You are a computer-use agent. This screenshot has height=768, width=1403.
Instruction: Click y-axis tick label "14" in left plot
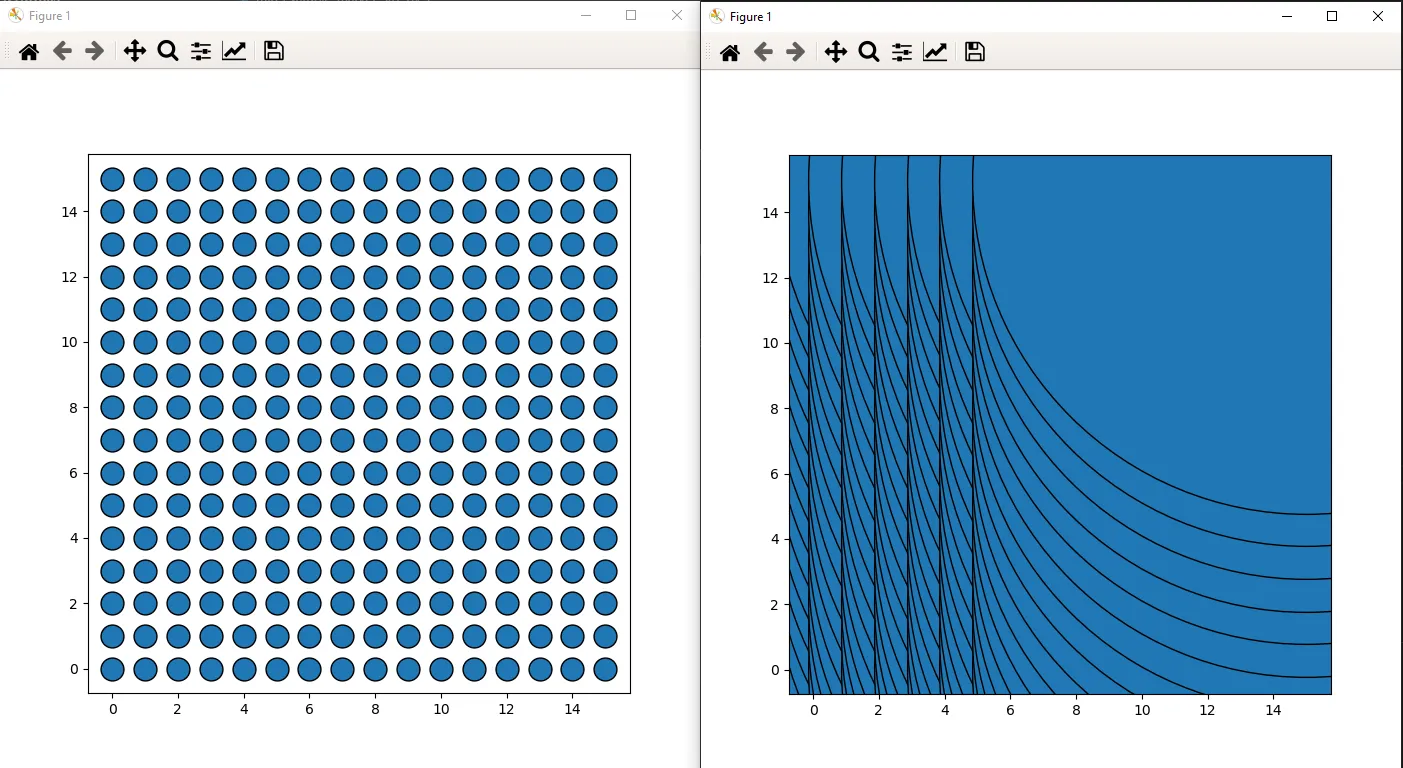(69, 212)
